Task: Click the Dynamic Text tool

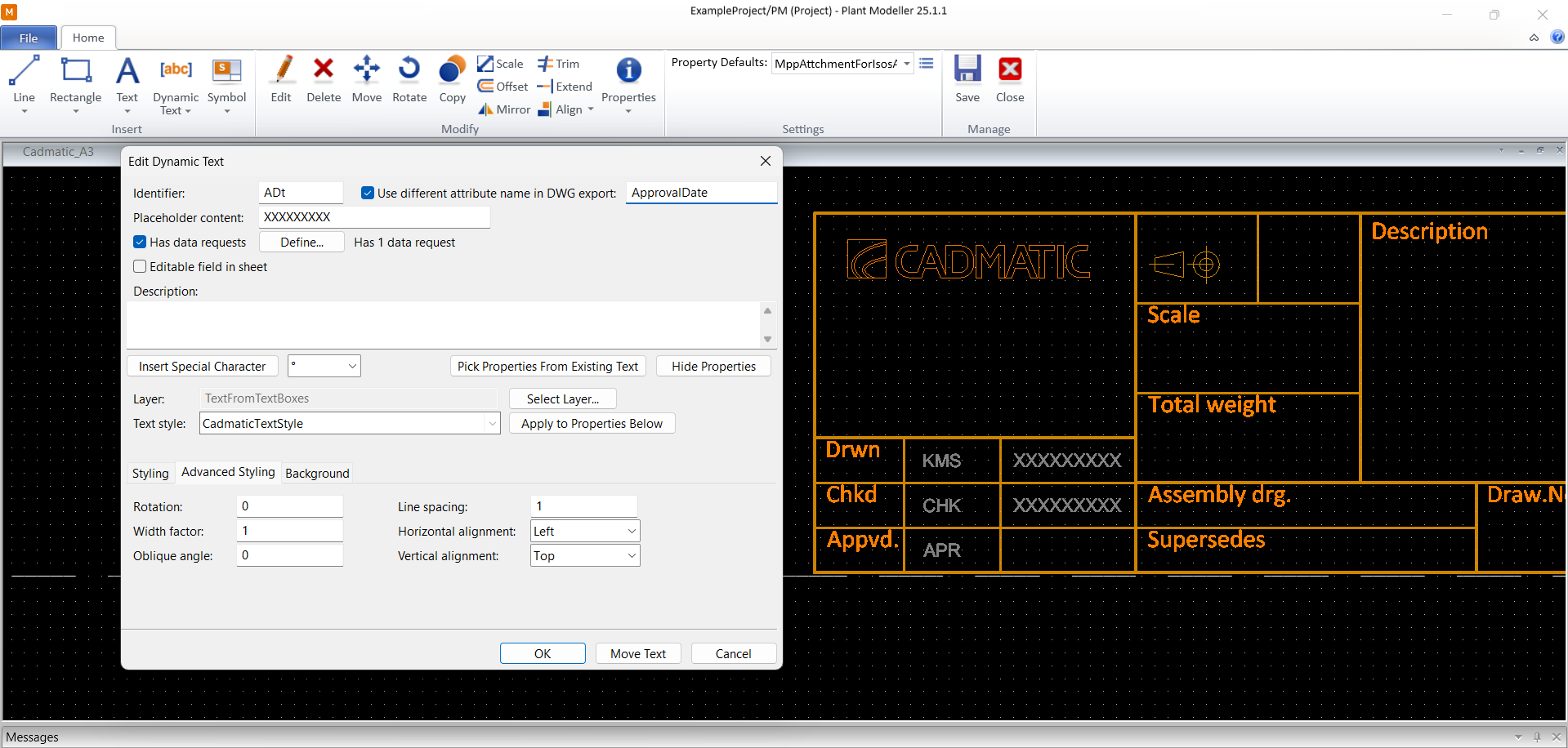Action: (176, 85)
